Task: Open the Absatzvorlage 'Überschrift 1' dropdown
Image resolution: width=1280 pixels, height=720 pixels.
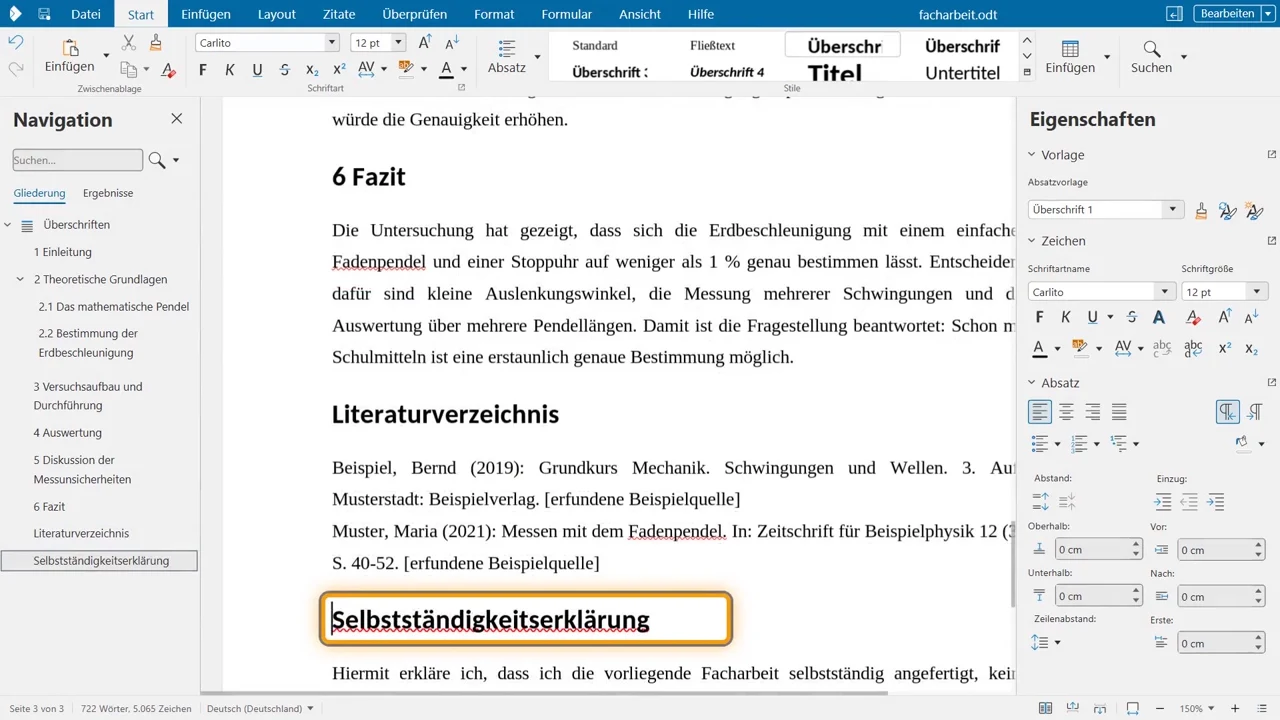Action: pyautogui.click(x=1173, y=210)
